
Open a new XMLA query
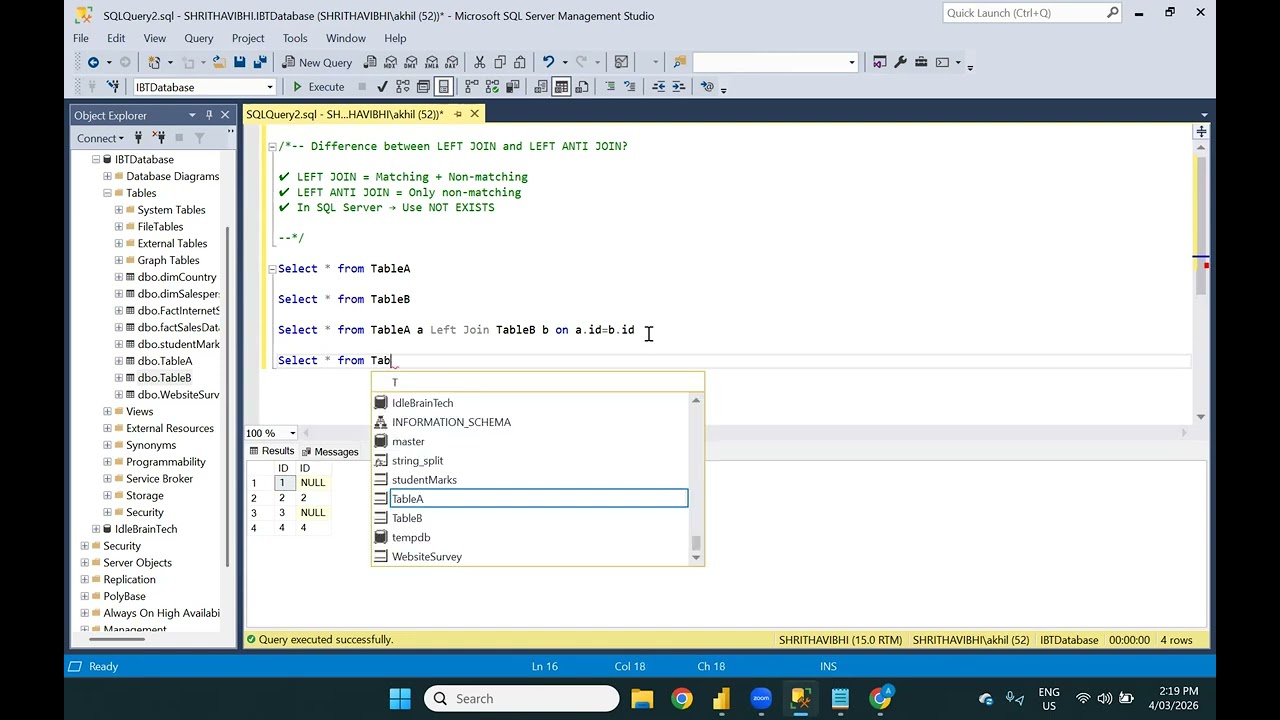[432, 62]
